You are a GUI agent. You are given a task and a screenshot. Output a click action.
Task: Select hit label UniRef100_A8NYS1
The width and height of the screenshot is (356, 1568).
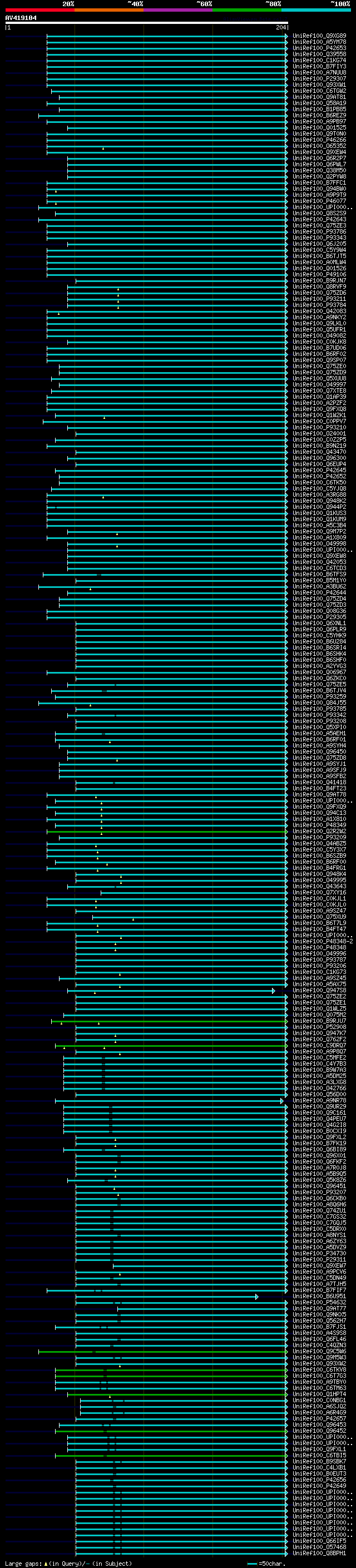(x=319, y=1235)
